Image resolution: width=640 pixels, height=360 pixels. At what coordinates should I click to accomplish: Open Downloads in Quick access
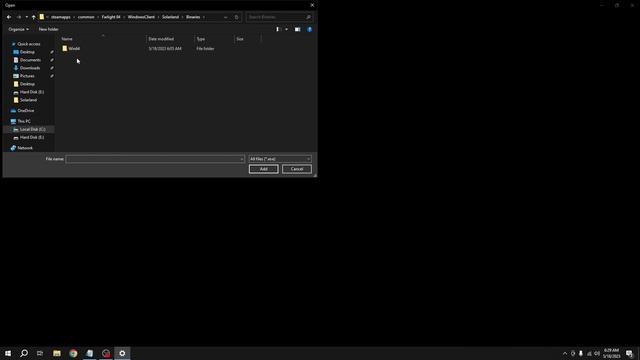click(x=30, y=68)
